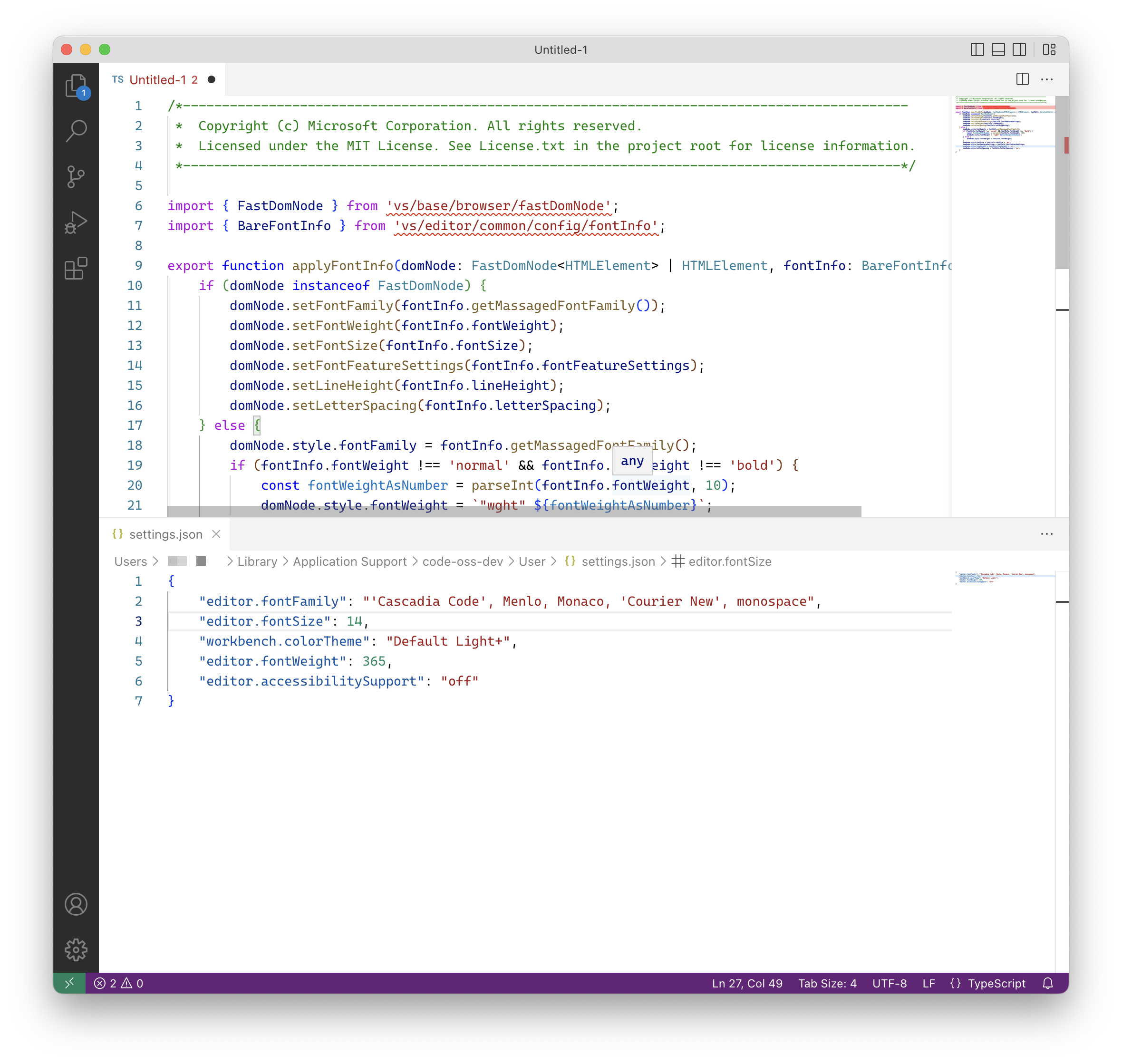Viewport: 1122px width, 1064px height.
Task: Open the Explorer view in the activity bar
Action: 76,85
